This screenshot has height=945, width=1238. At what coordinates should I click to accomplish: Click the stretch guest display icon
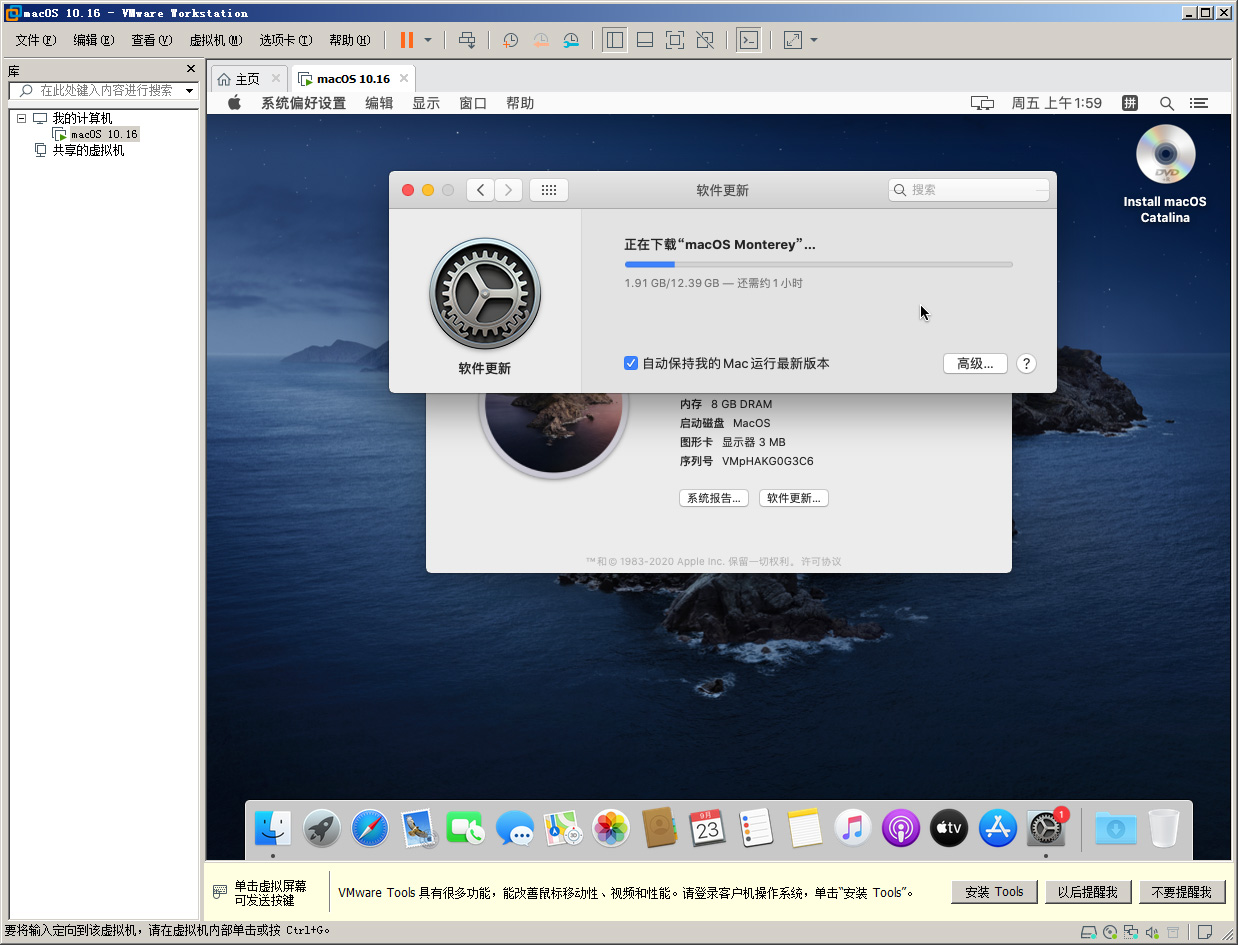[793, 40]
